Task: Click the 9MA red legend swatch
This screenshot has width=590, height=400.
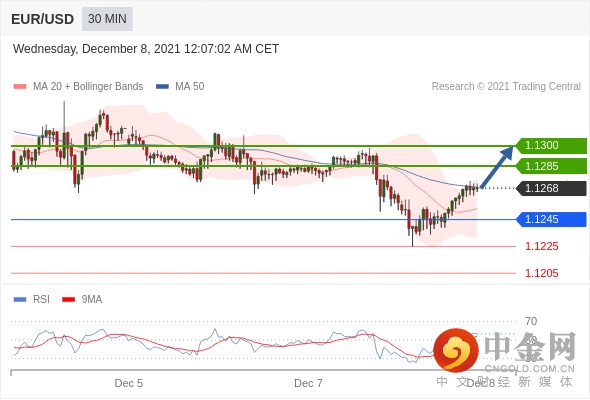Action: tap(68, 300)
